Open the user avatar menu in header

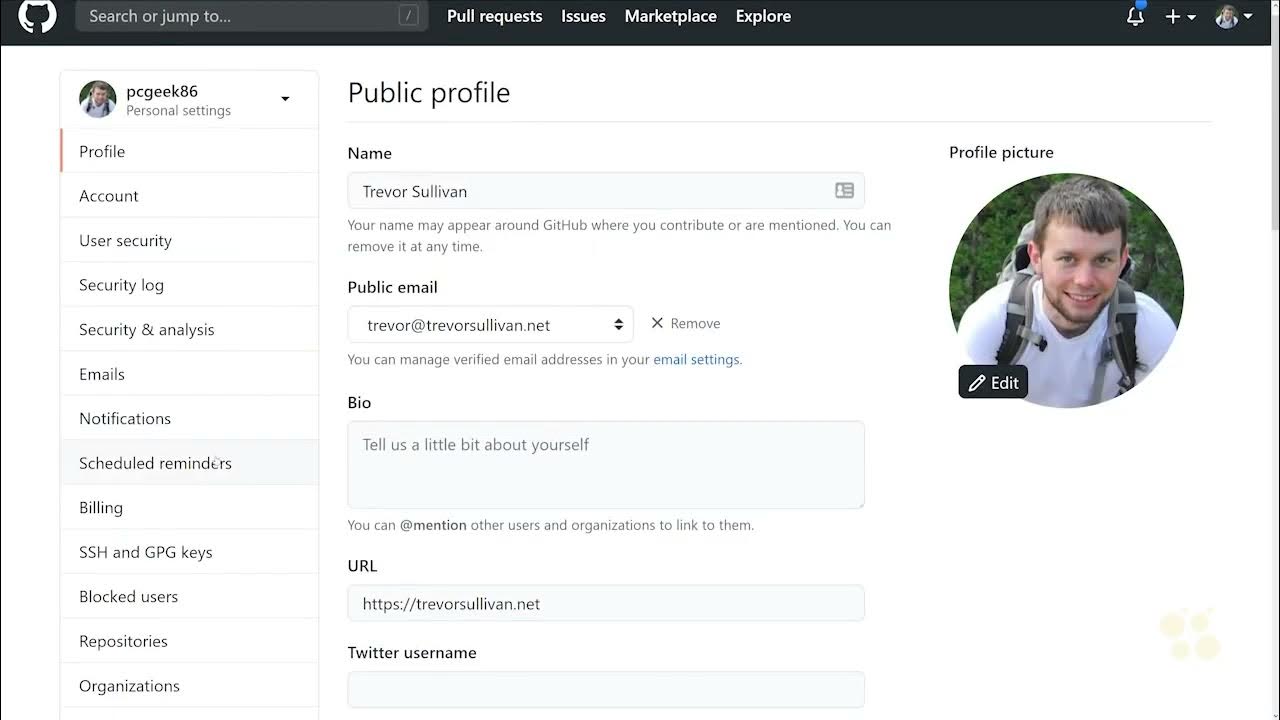click(1234, 17)
